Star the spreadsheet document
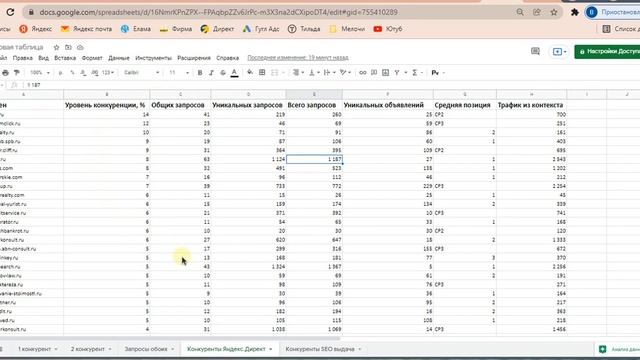The image size is (640, 360). pos(56,47)
